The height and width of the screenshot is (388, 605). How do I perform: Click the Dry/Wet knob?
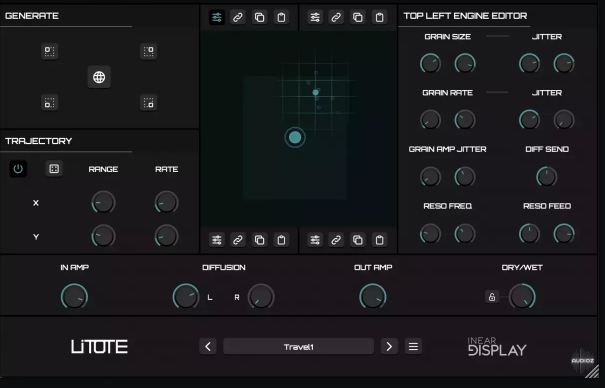point(522,297)
